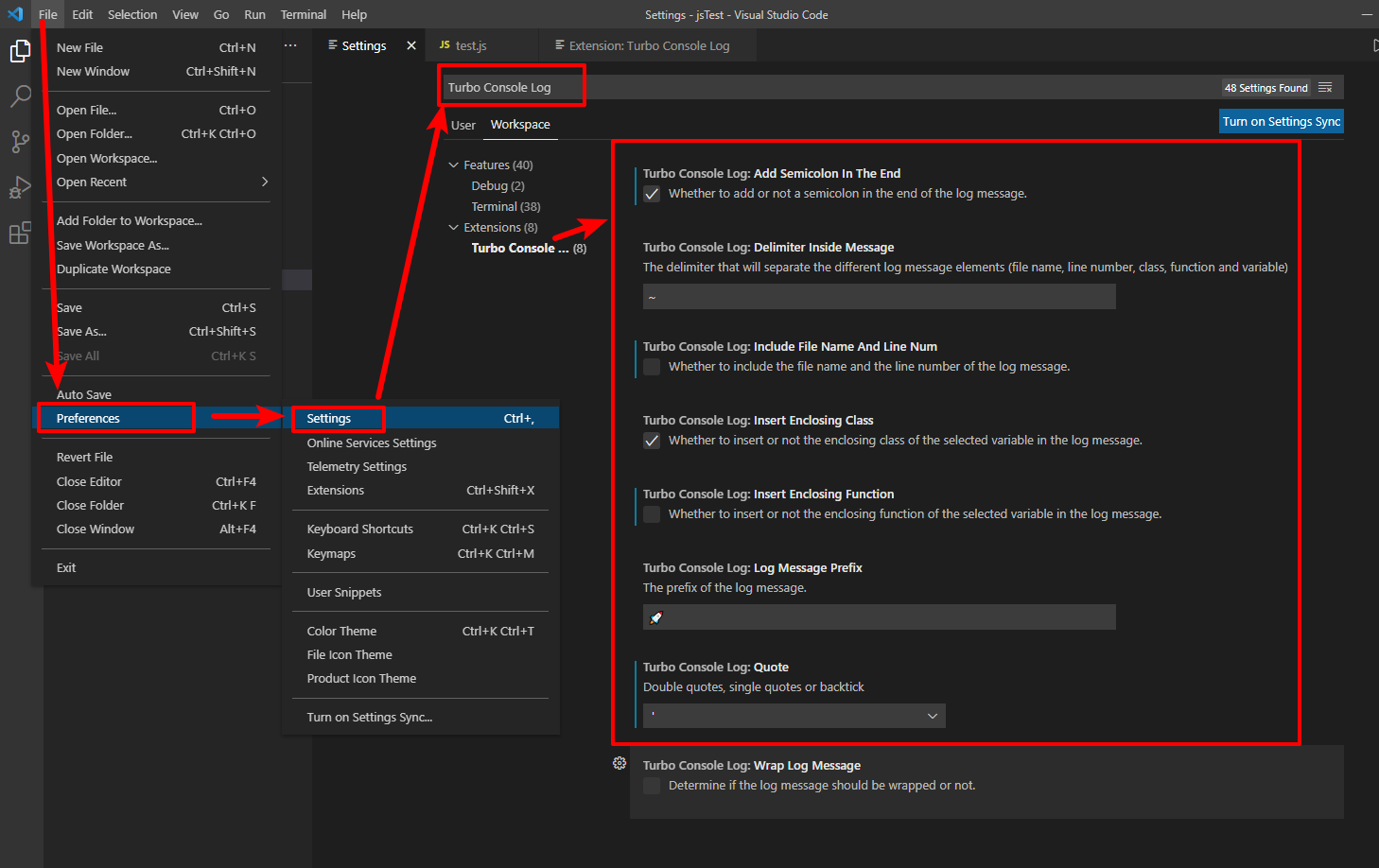This screenshot has height=868, width=1379.
Task: Open the Extensions view in activity bar
Action: (20, 233)
